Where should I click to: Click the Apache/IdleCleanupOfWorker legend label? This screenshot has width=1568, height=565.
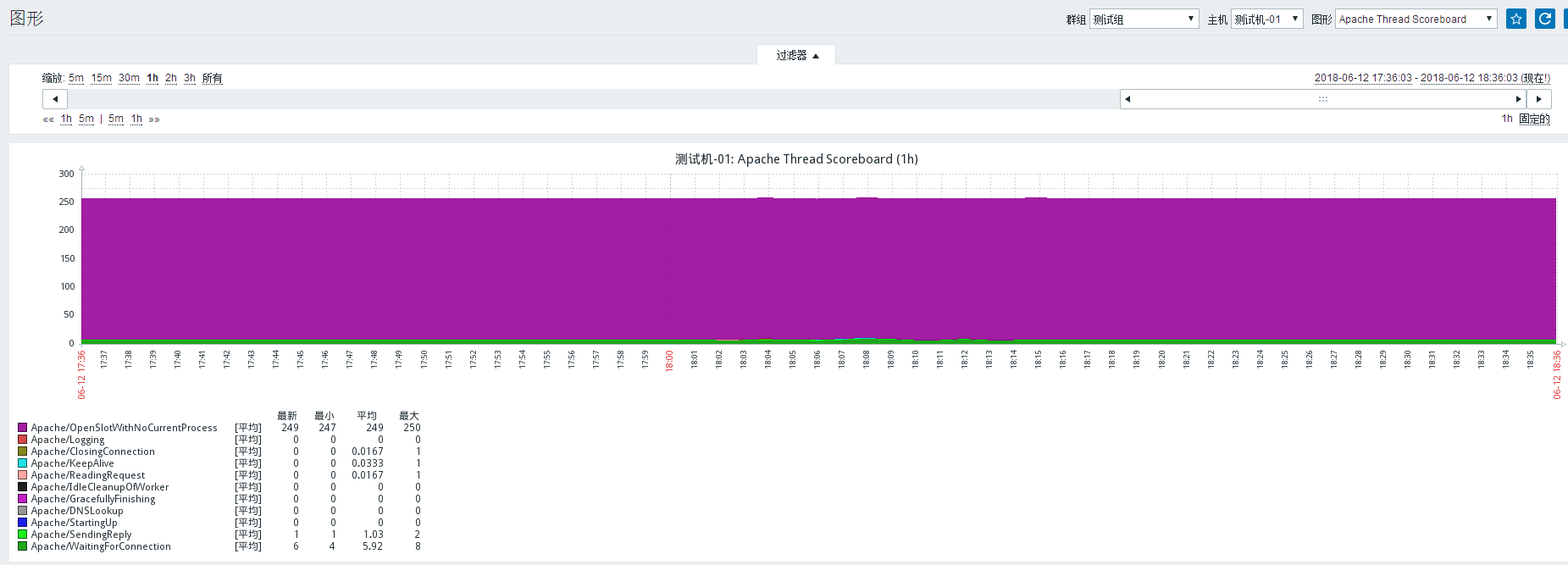(100, 487)
